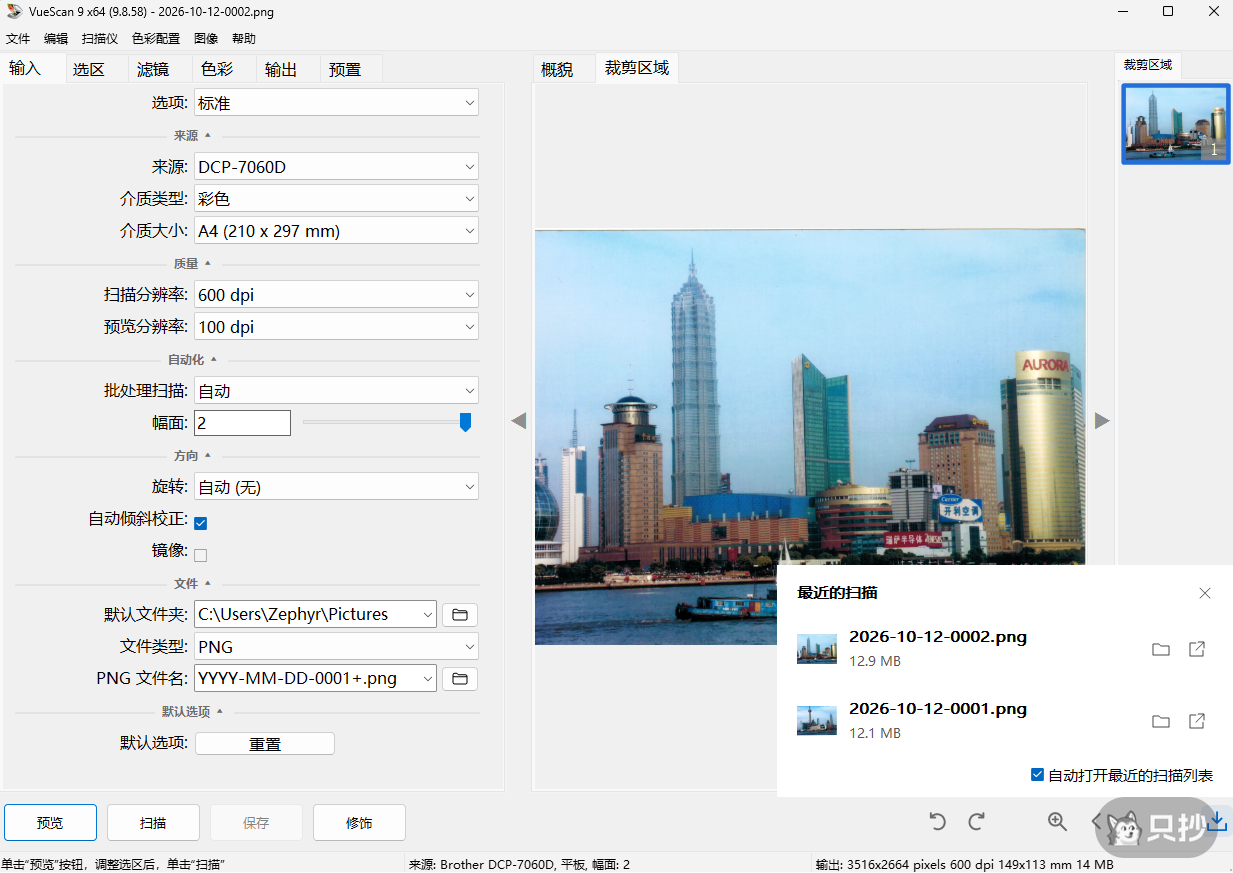The image size is (1233, 873).
Task: Toggle the recent scans download-tray icon
Action: point(1217,822)
